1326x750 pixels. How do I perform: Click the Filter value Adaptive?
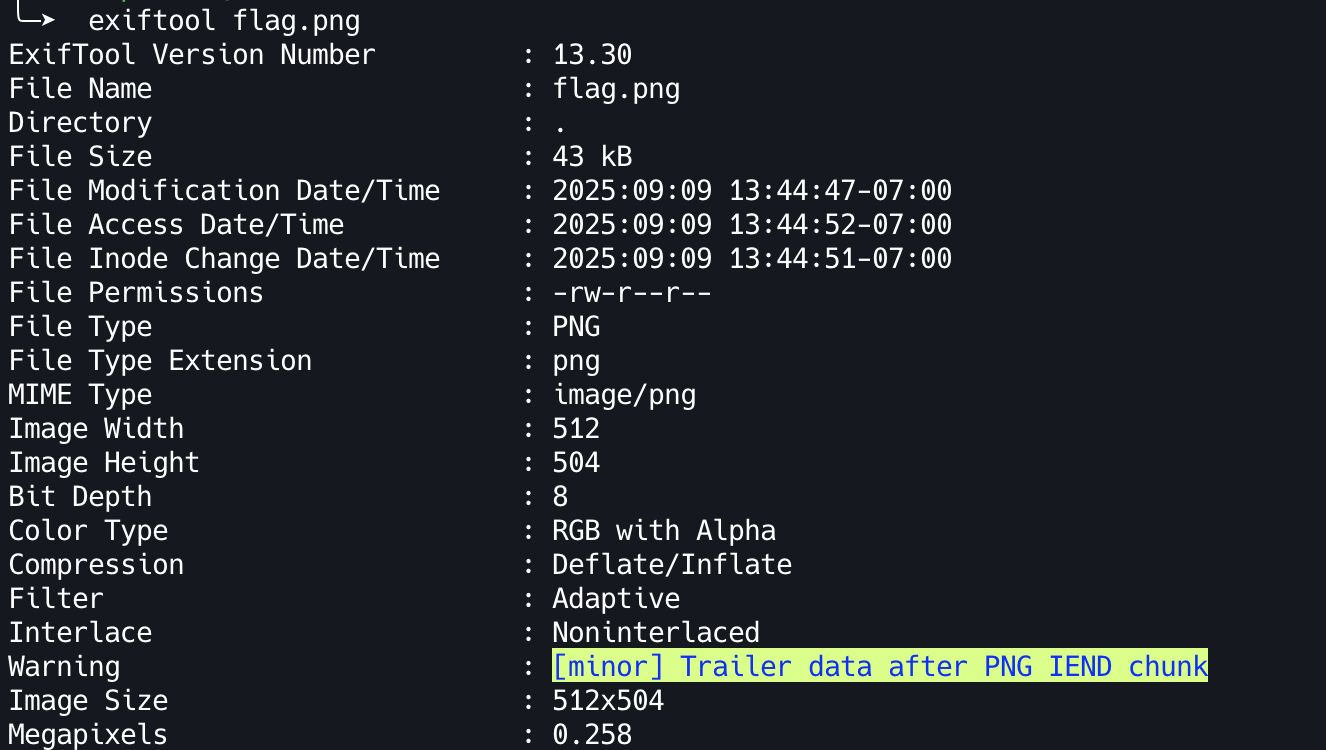click(x=616, y=599)
